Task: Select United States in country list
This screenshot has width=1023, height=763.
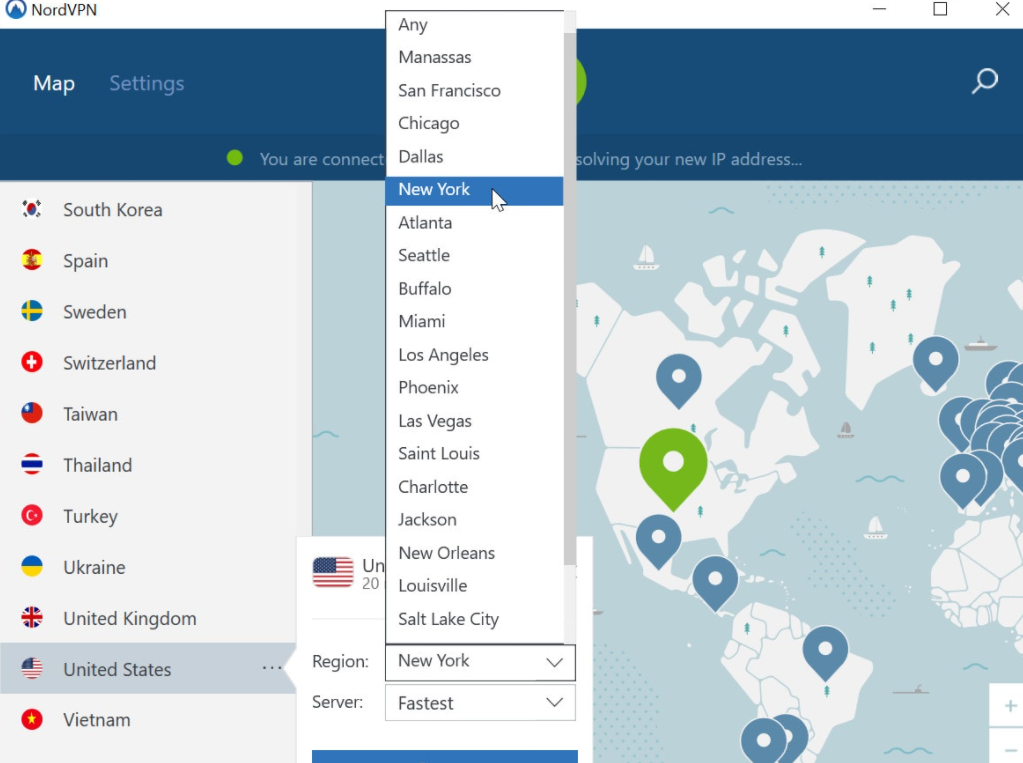Action: 147,668
